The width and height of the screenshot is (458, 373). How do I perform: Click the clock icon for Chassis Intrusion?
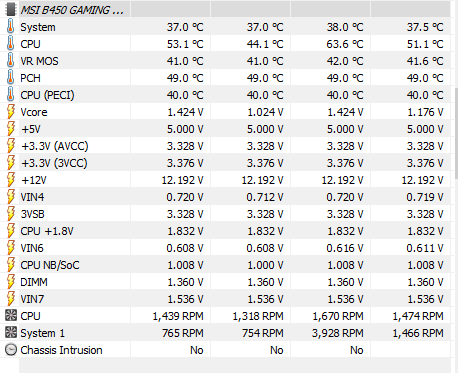coord(11,350)
